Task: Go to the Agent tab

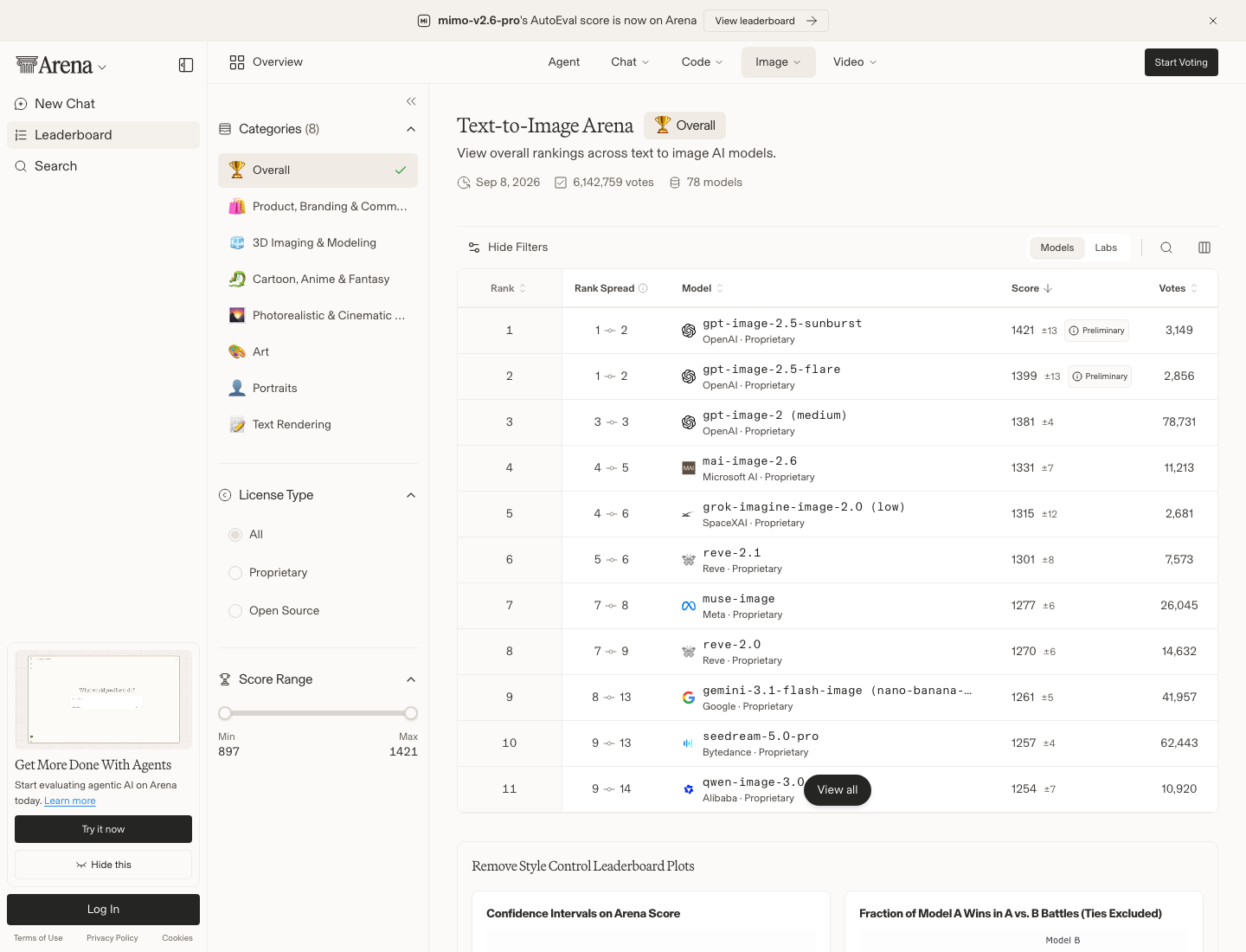Action: (564, 62)
